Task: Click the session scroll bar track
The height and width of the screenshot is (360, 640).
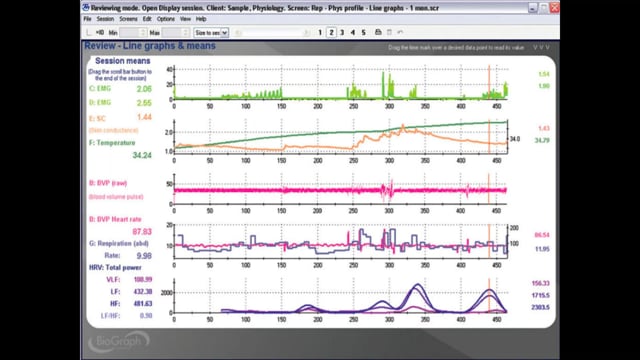Action: (273, 33)
